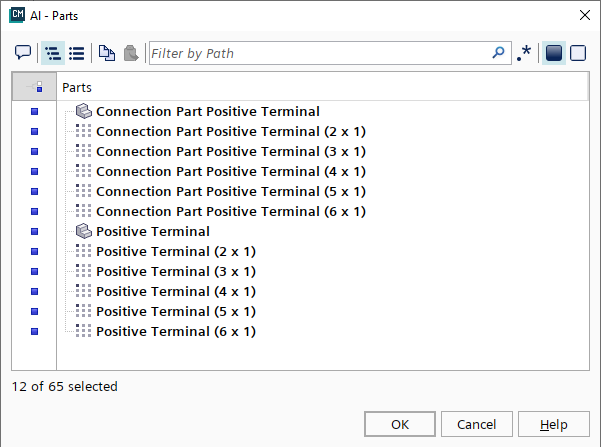Click the selection column header icon
Screen dimensions: 601x447
click(34, 87)
